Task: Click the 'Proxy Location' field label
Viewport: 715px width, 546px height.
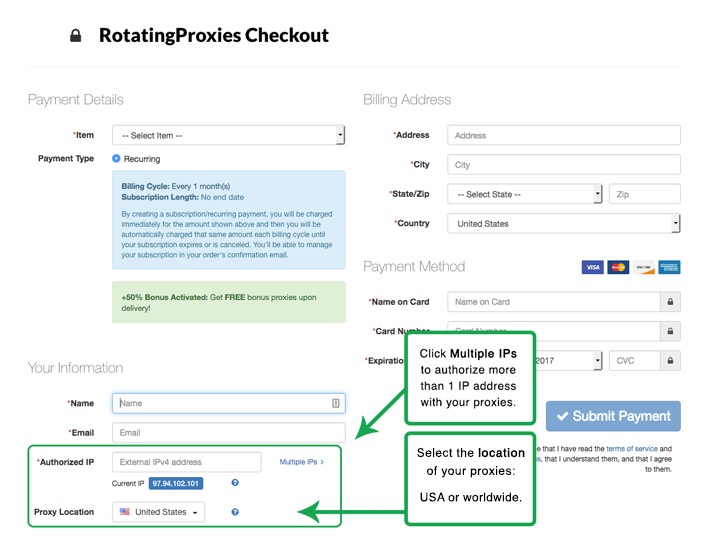Action: [64, 512]
